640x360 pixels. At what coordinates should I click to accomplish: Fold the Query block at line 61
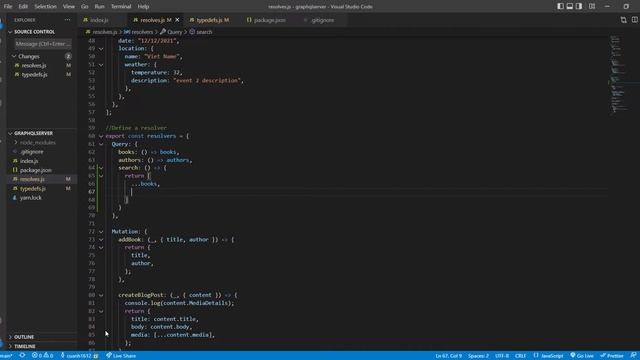click(x=101, y=144)
